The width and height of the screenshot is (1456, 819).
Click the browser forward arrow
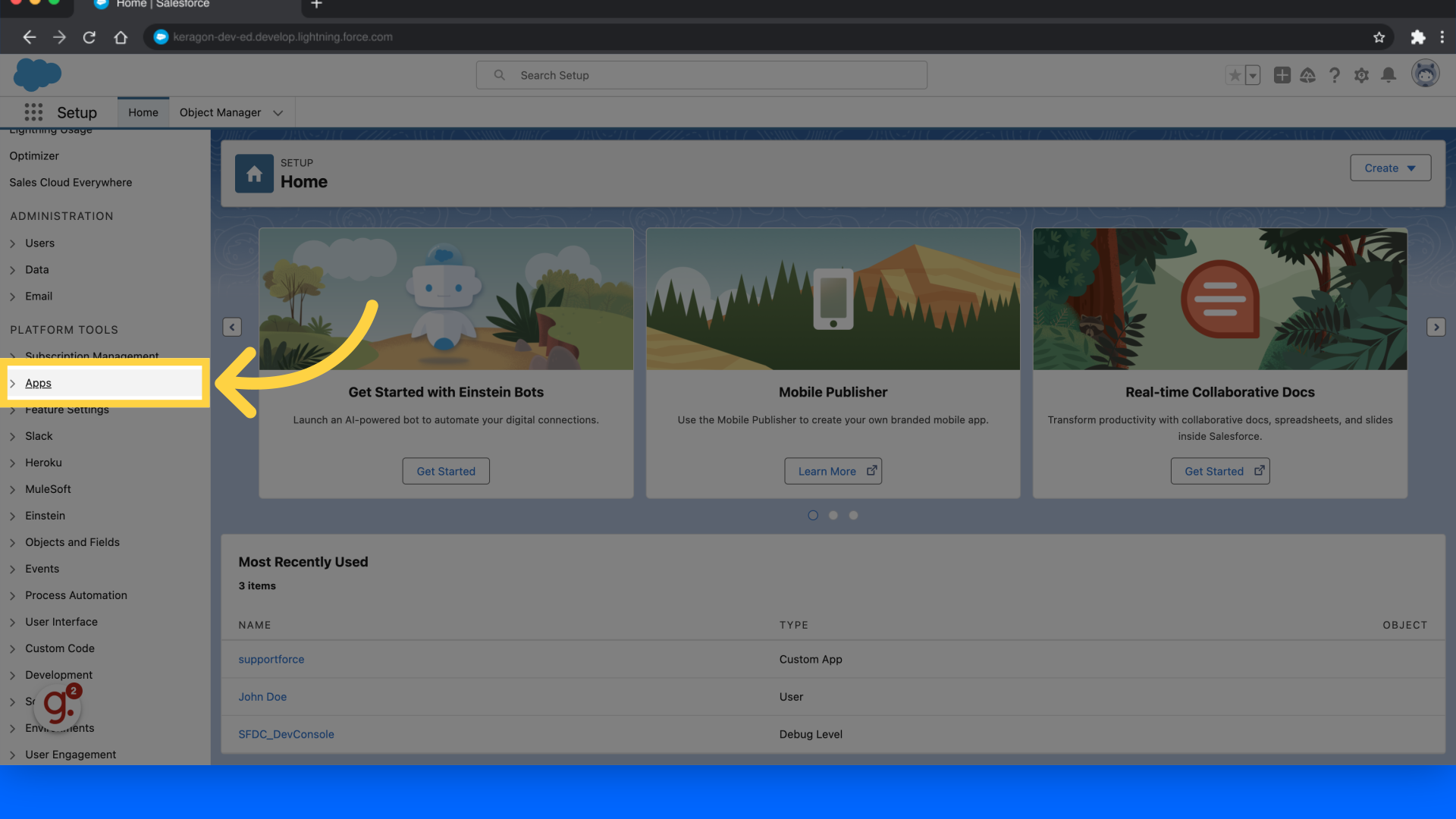[x=59, y=37]
